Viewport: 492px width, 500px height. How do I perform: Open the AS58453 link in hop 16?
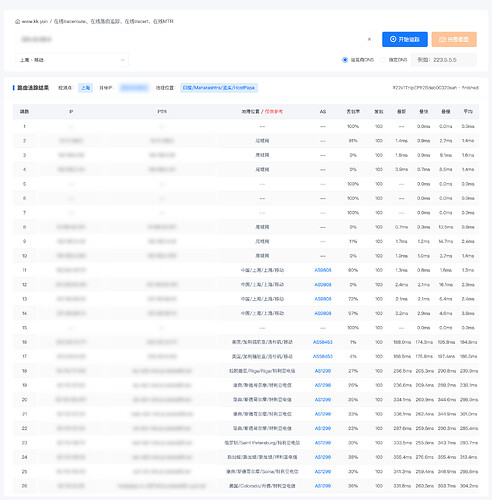(323, 342)
